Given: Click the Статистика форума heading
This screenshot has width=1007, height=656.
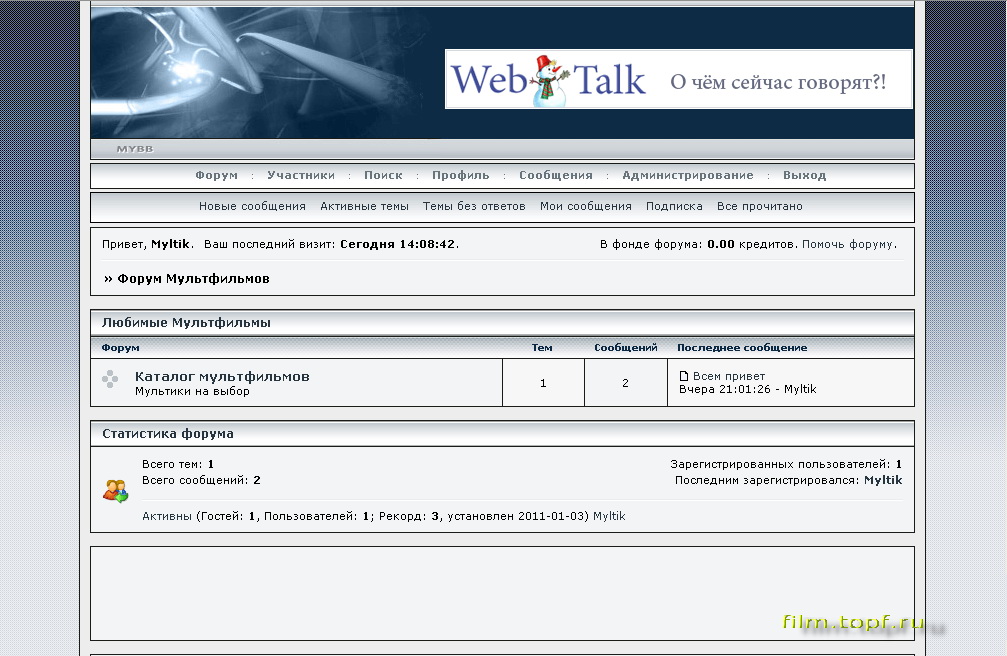Looking at the screenshot, I should [x=168, y=434].
